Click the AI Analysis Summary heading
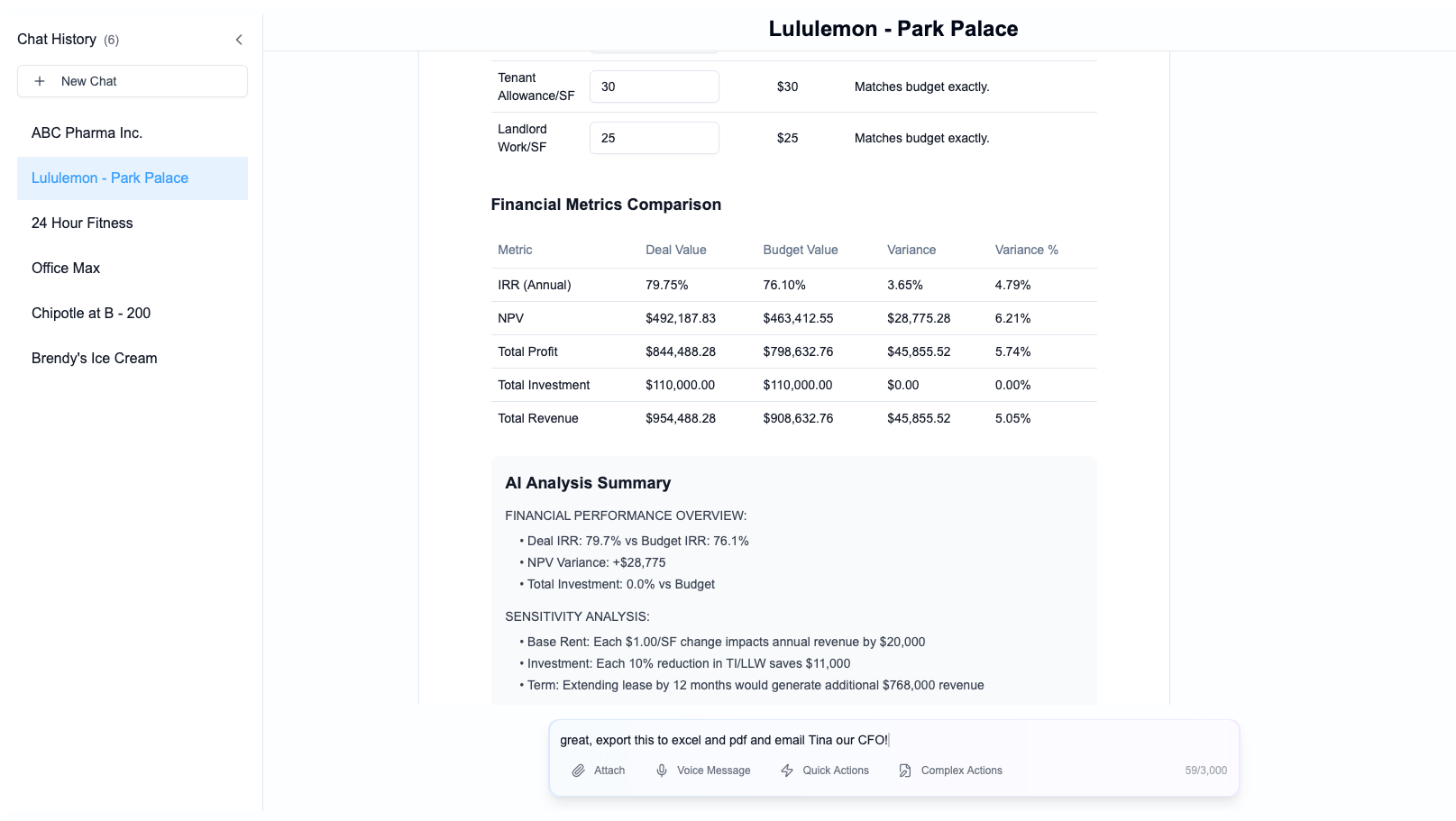 (x=588, y=483)
